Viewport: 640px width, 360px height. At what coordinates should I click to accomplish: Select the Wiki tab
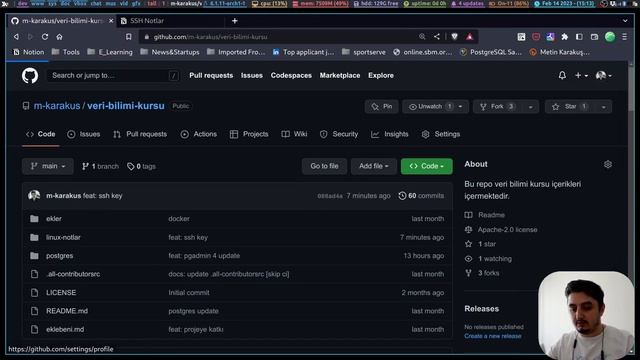294,134
